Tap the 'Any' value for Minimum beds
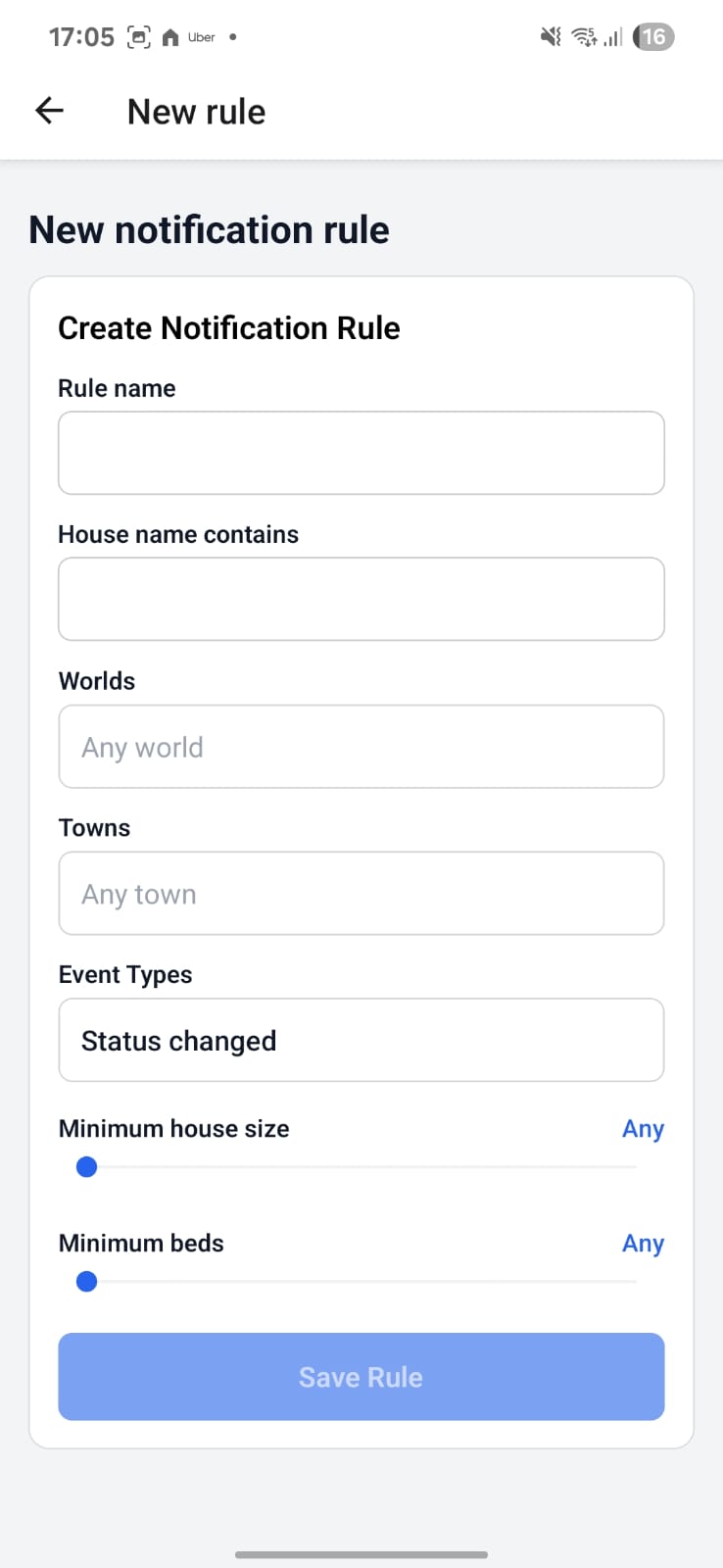 click(x=643, y=1244)
